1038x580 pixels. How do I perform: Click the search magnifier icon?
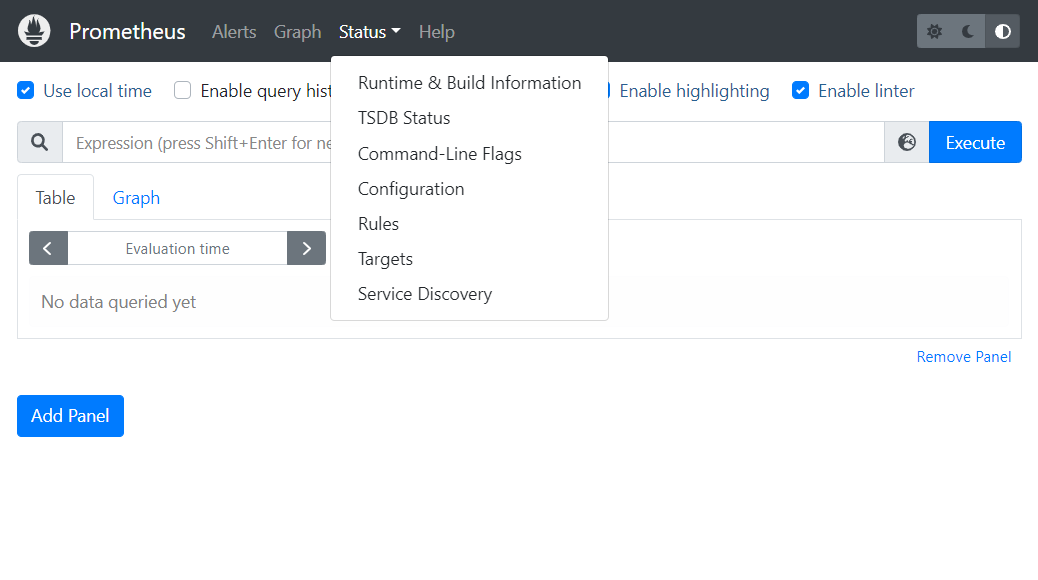tap(40, 142)
